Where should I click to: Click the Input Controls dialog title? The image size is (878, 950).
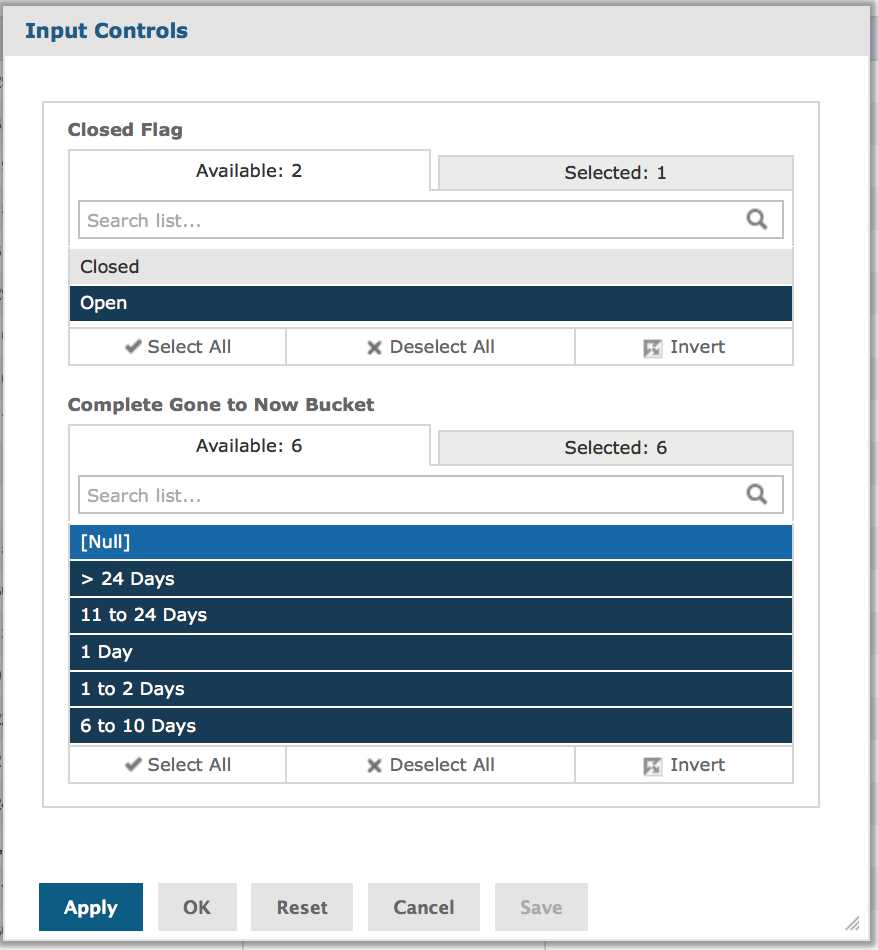(107, 30)
